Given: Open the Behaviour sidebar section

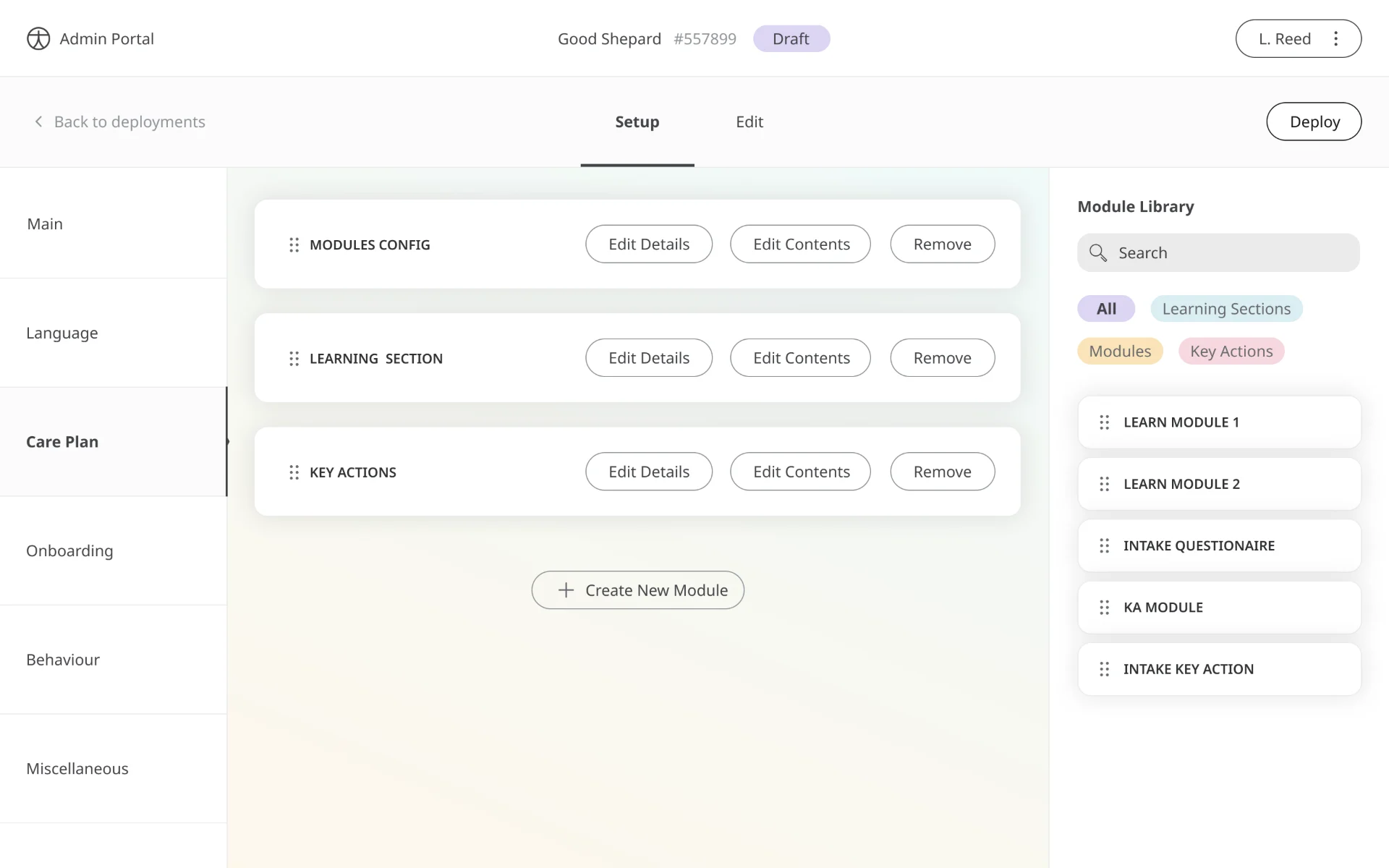Looking at the screenshot, I should [x=114, y=660].
